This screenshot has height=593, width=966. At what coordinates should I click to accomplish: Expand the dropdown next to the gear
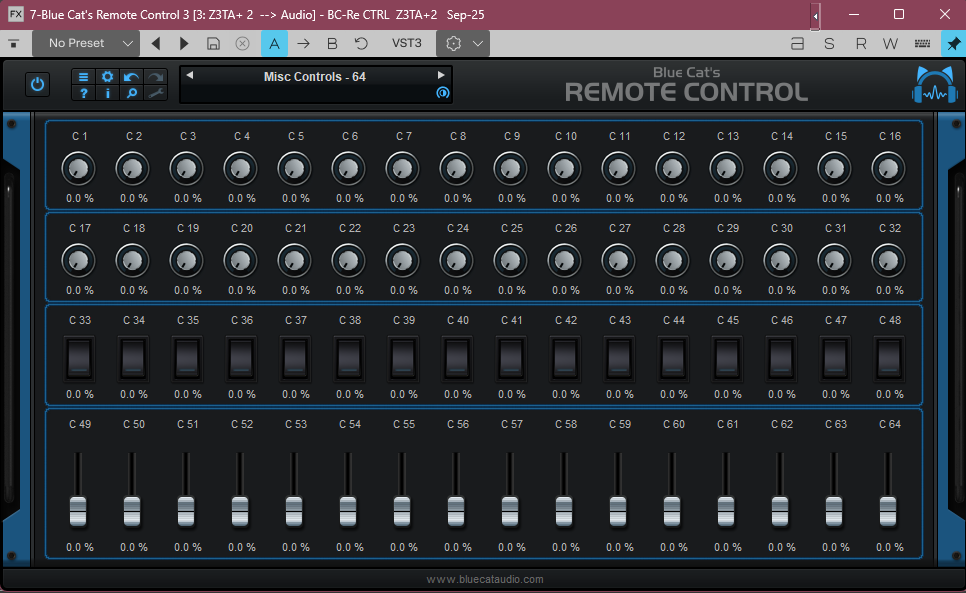pos(478,43)
